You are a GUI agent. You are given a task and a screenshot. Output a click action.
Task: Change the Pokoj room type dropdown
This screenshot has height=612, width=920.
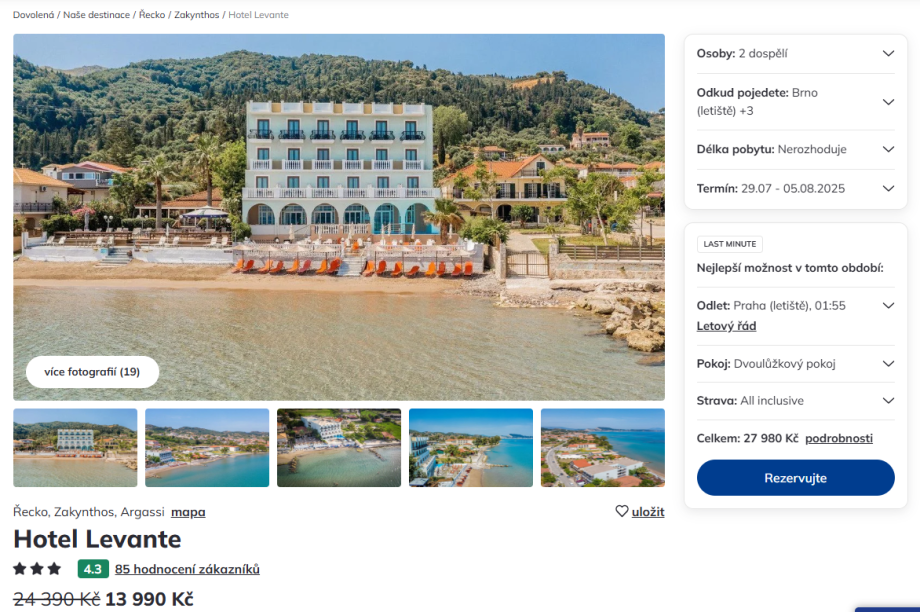888,364
